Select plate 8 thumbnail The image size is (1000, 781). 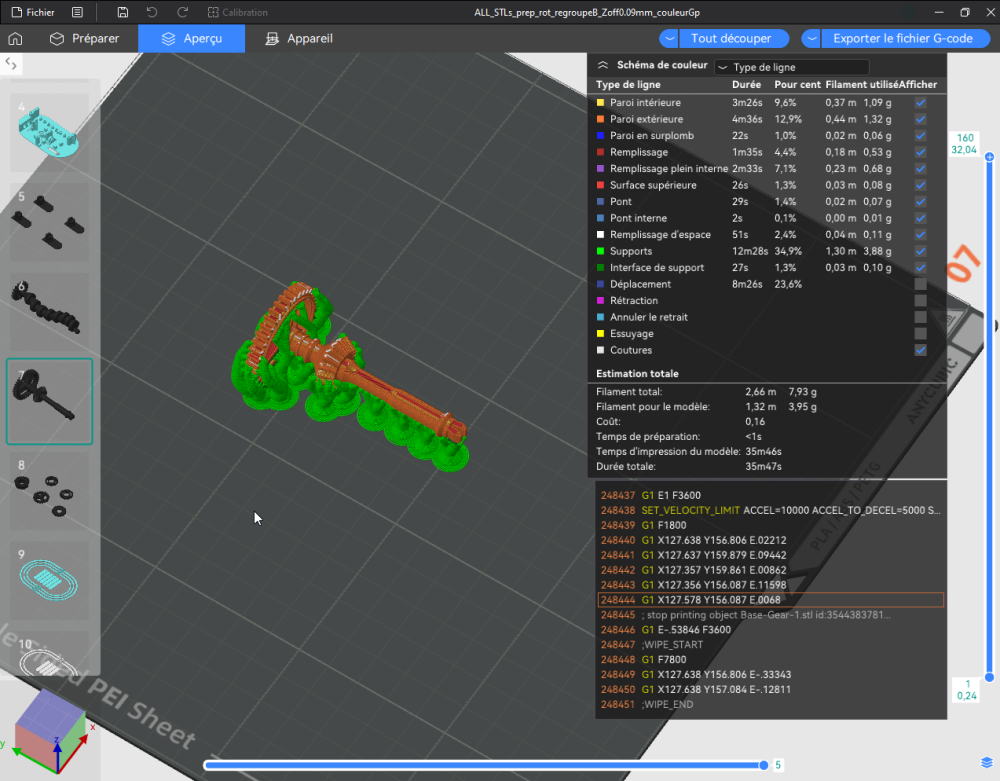click(x=49, y=492)
